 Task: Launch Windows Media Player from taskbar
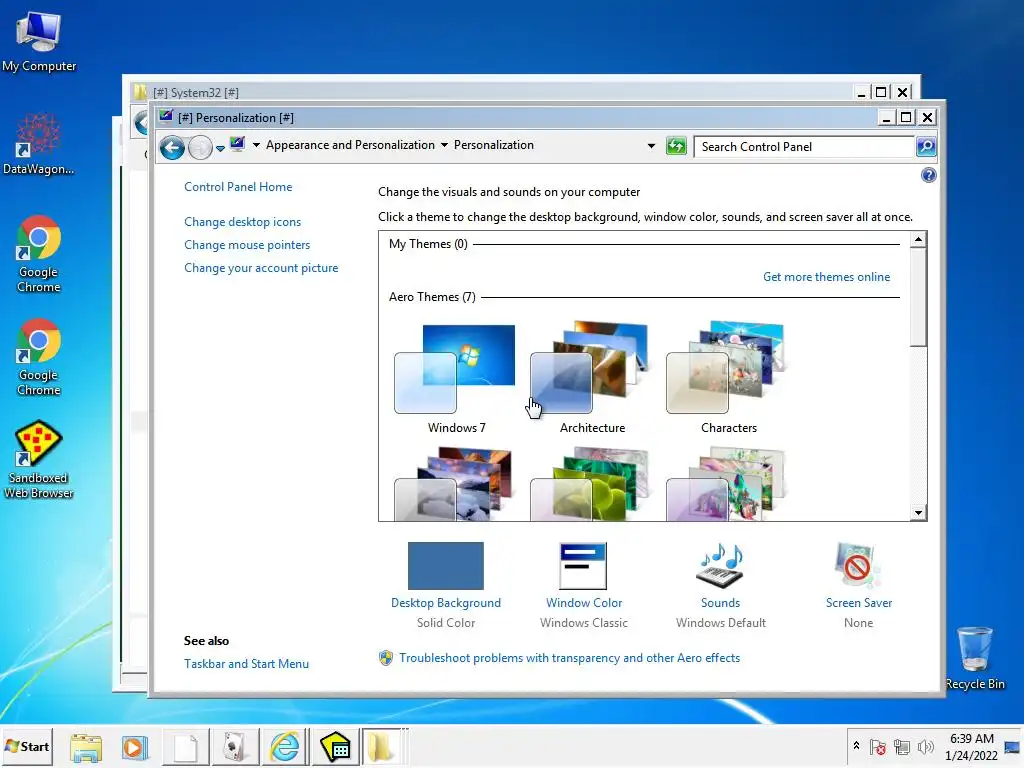coord(135,746)
